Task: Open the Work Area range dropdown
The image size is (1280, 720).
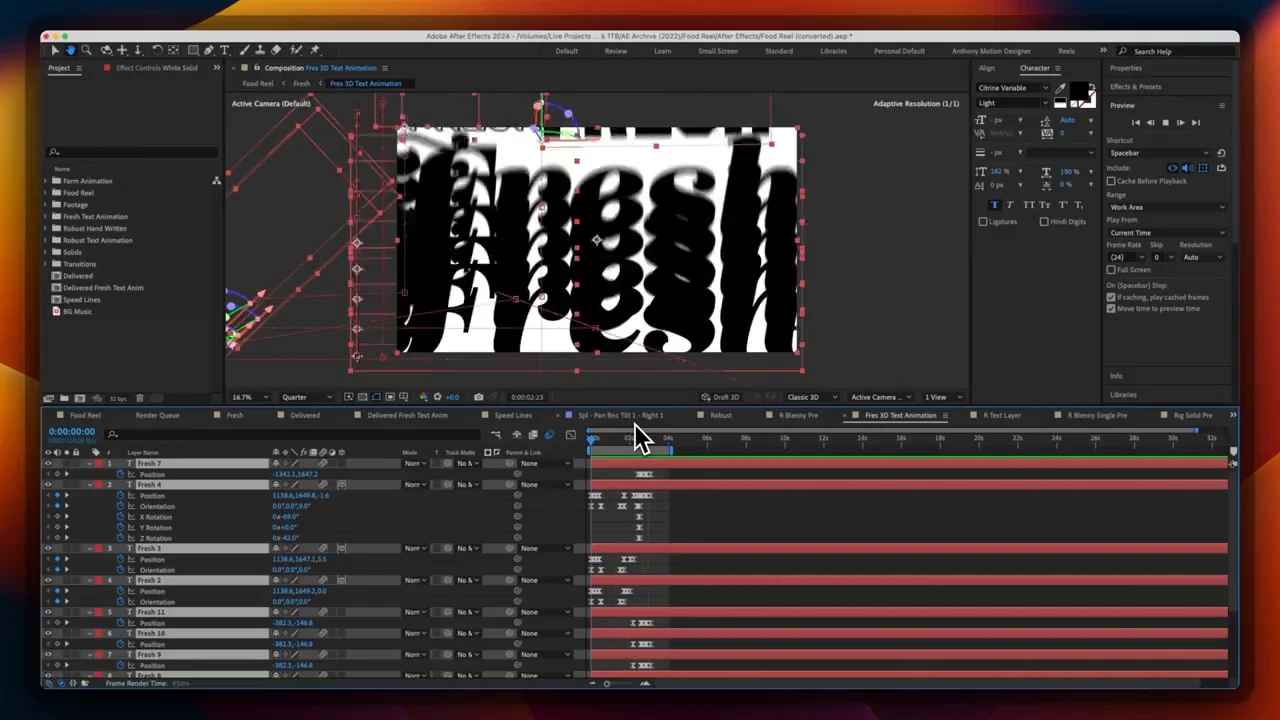Action: click(1167, 207)
